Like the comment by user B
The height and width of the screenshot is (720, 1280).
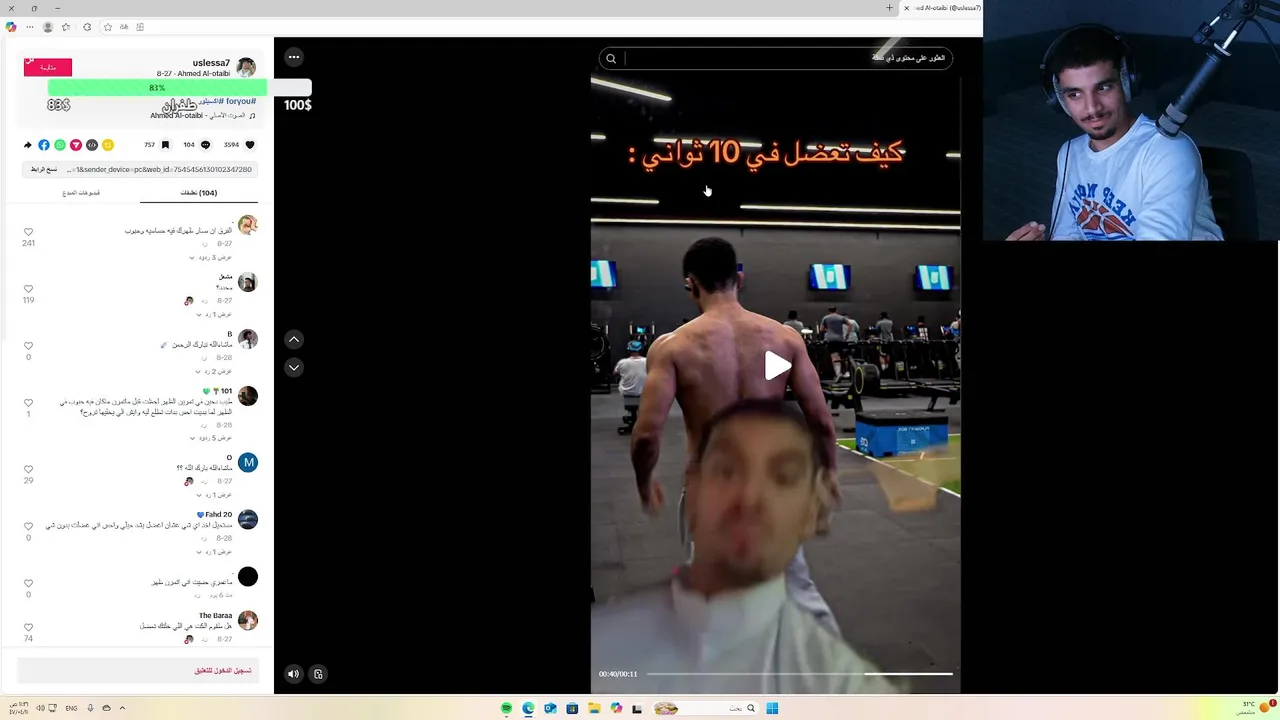(x=28, y=346)
